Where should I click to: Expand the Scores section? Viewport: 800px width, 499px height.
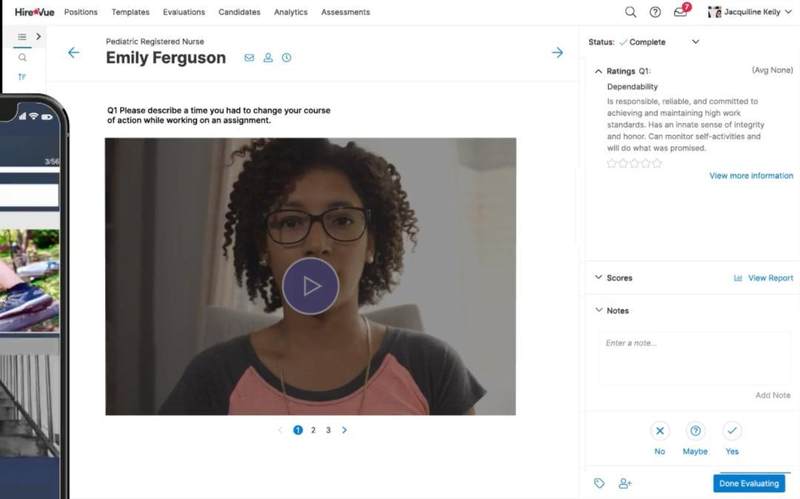click(x=598, y=278)
